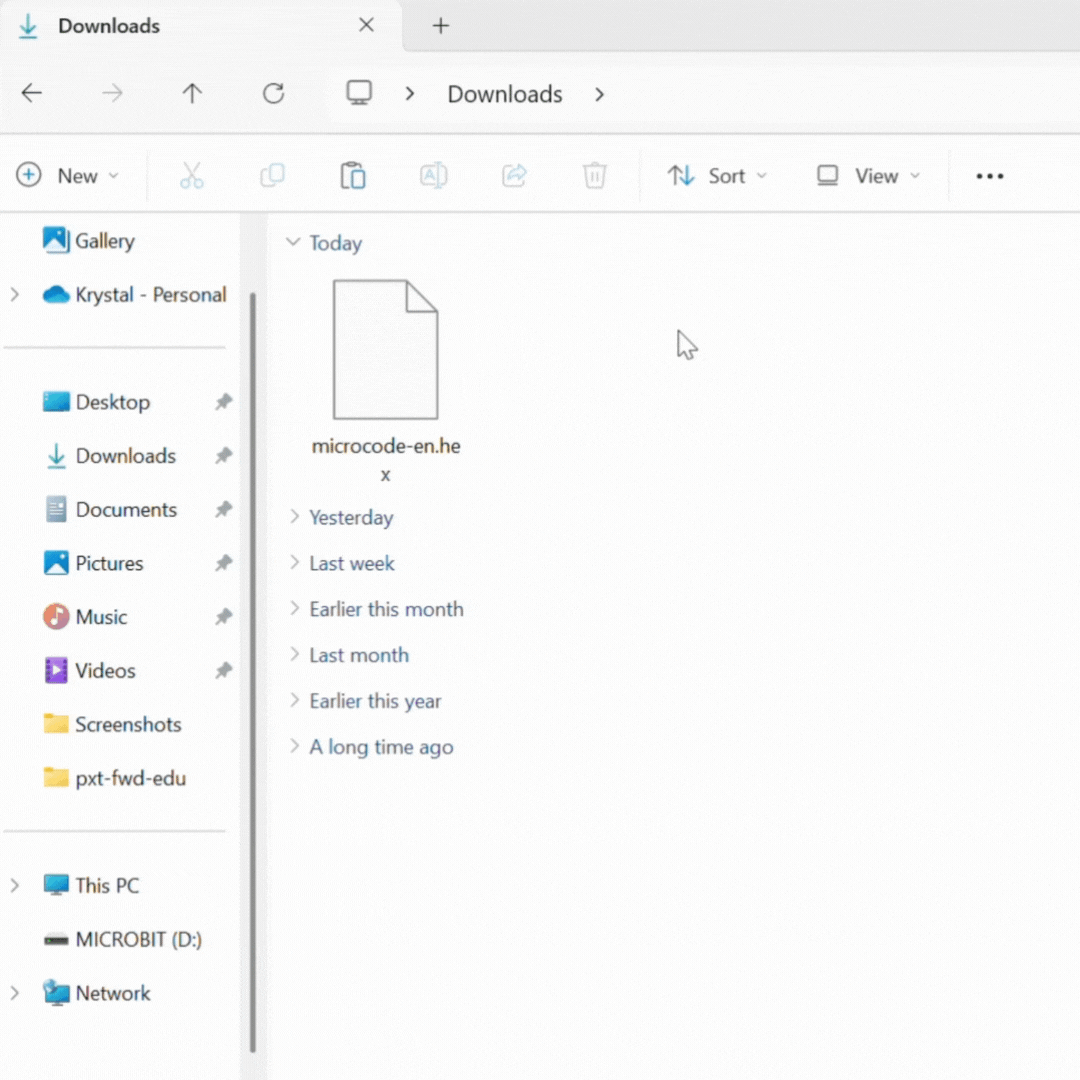Click the pin icon beside Videos
Image resolution: width=1080 pixels, height=1080 pixels.
(x=223, y=670)
